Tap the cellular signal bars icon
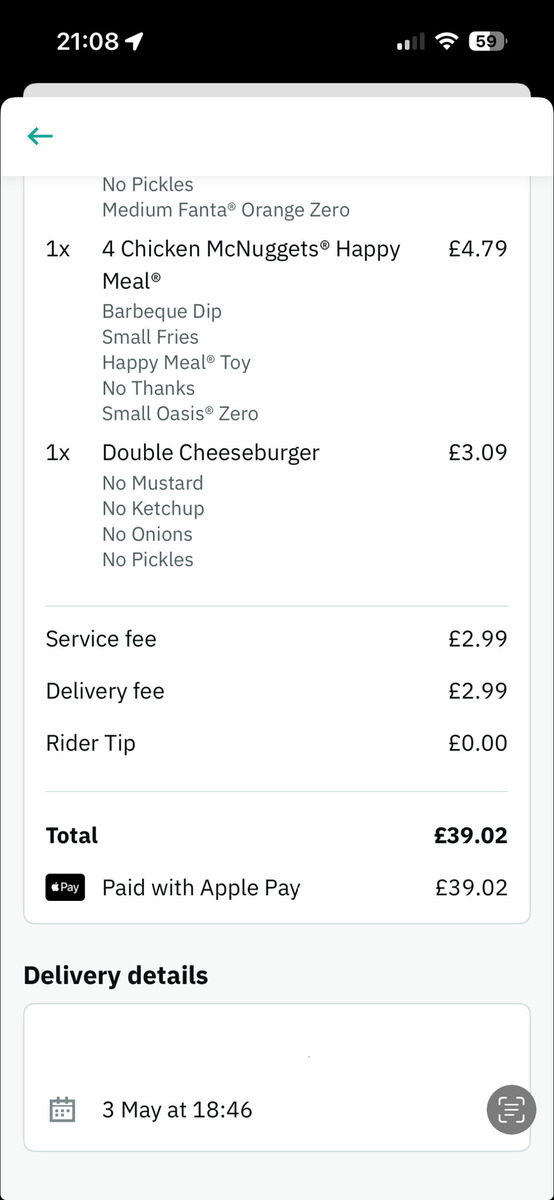554x1200 pixels. click(x=410, y=42)
